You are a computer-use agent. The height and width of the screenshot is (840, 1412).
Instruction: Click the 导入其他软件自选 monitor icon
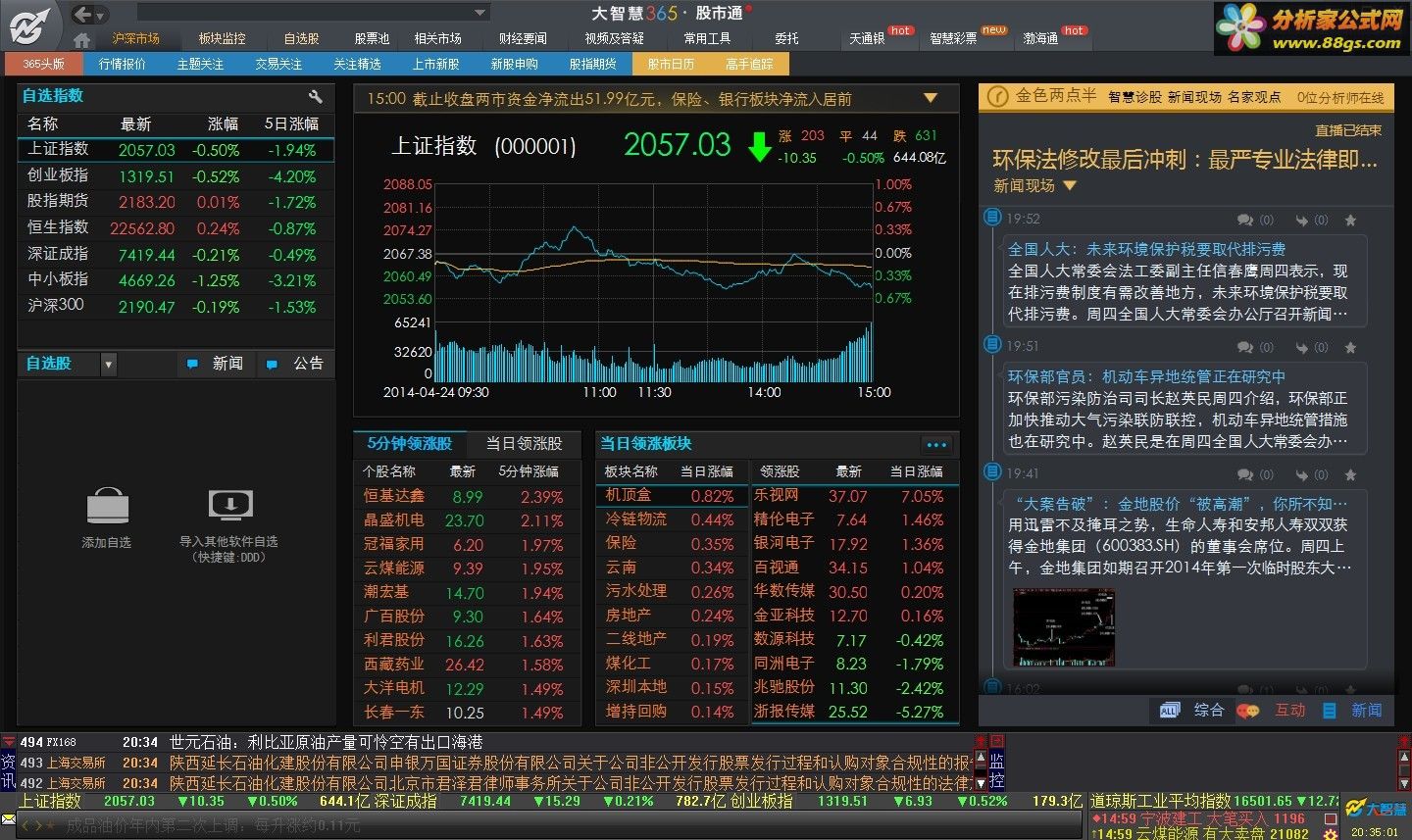coord(229,506)
